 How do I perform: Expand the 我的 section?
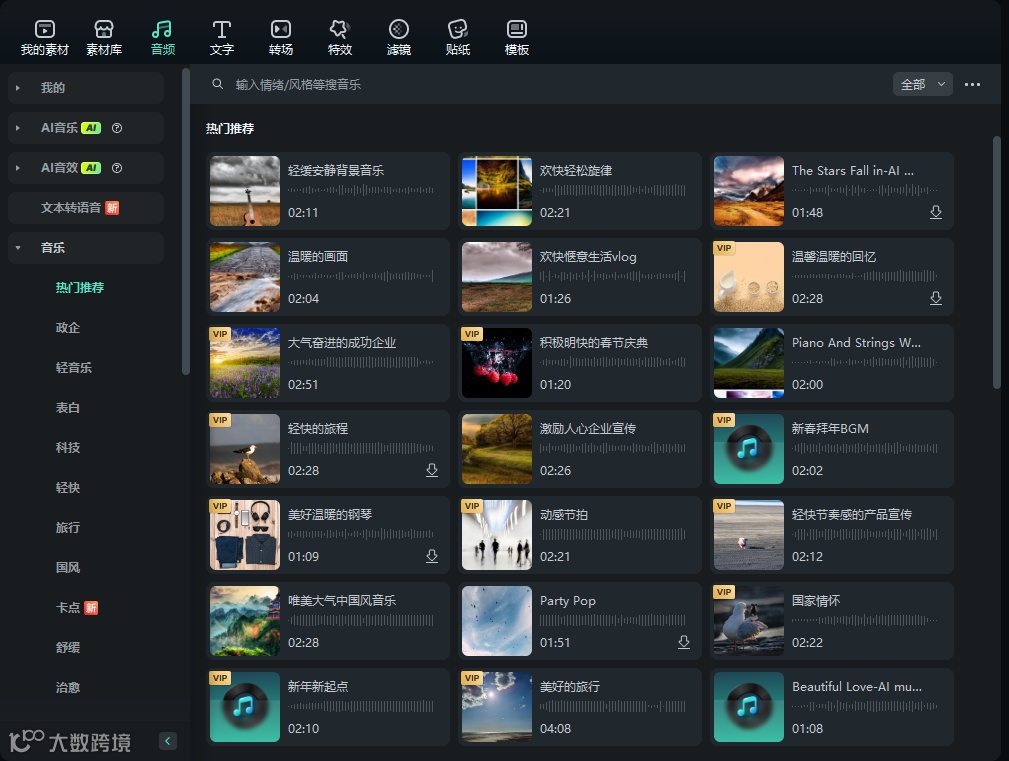pyautogui.click(x=18, y=87)
